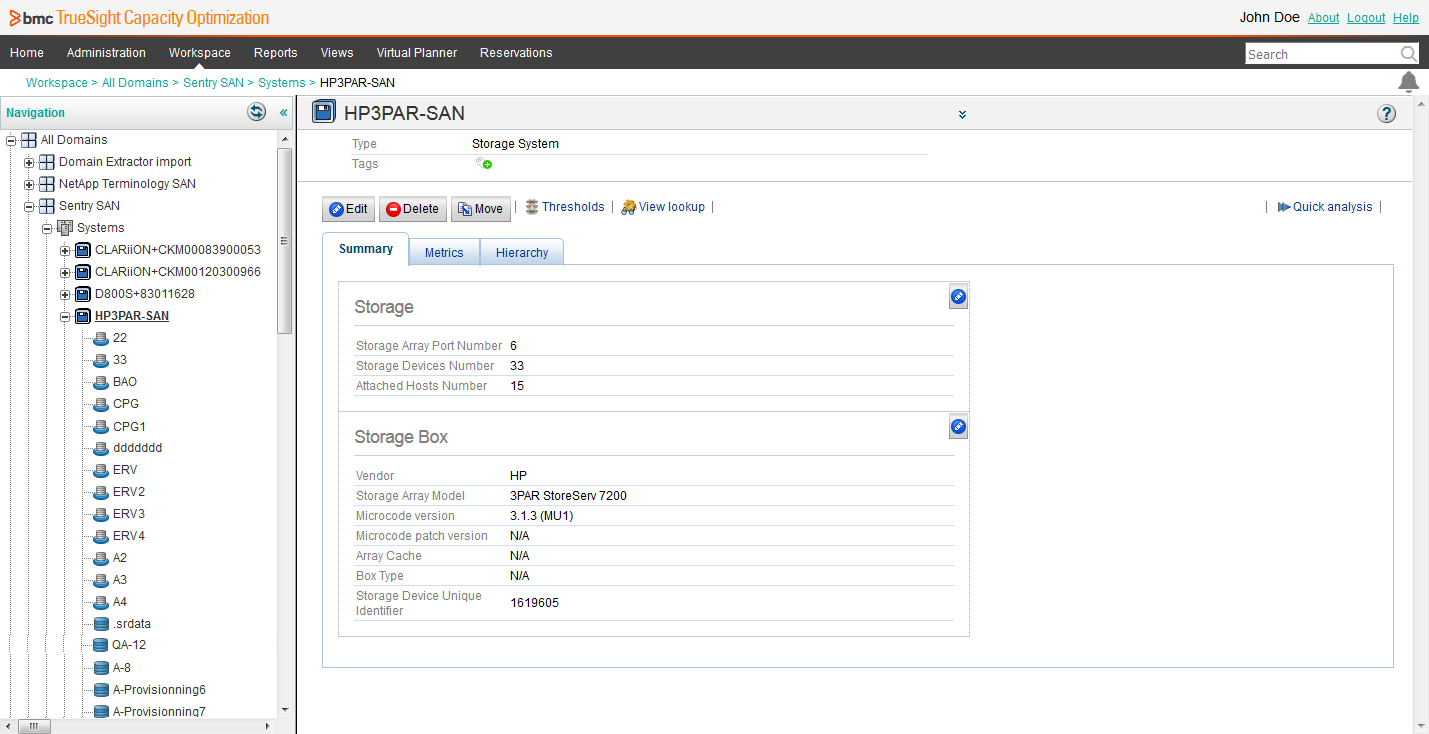This screenshot has width=1429, height=734.
Task: Select the ERV4 tree item
Action: tap(129, 536)
